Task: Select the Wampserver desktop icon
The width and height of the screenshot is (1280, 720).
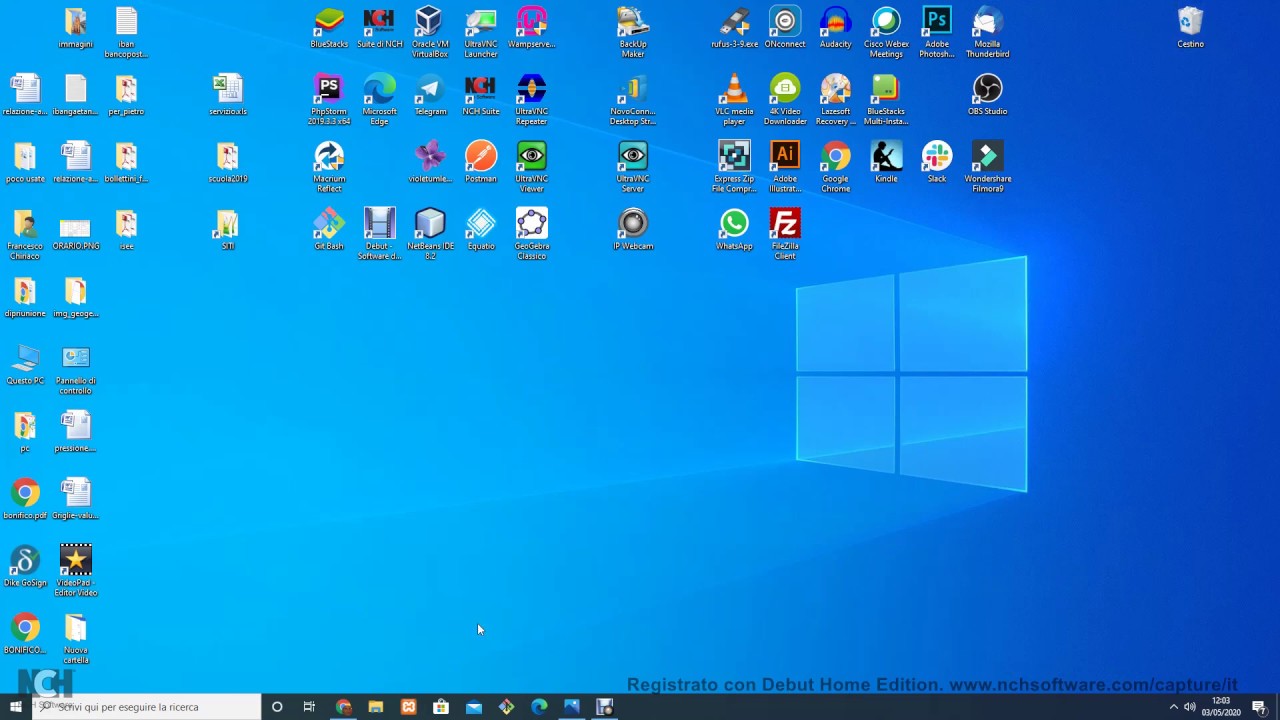Action: click(531, 29)
